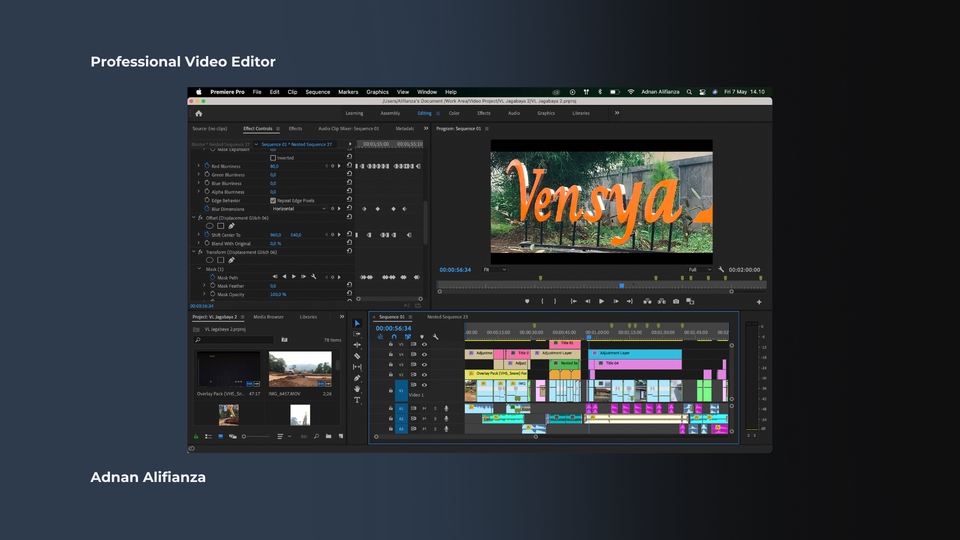This screenshot has width=960, height=540.
Task: Select the Type tool
Action: (357, 400)
